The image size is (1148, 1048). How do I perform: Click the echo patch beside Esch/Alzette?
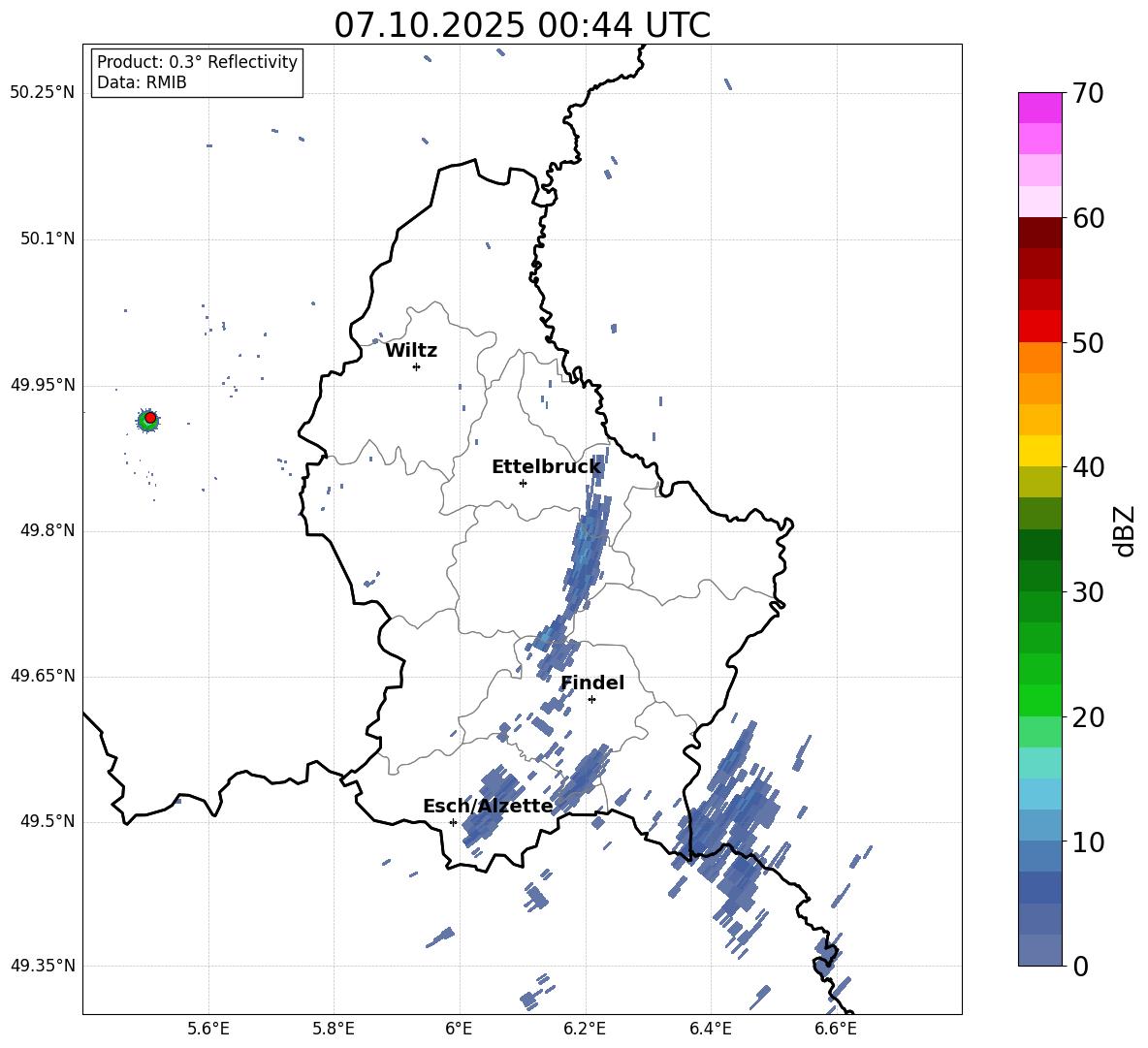click(491, 805)
